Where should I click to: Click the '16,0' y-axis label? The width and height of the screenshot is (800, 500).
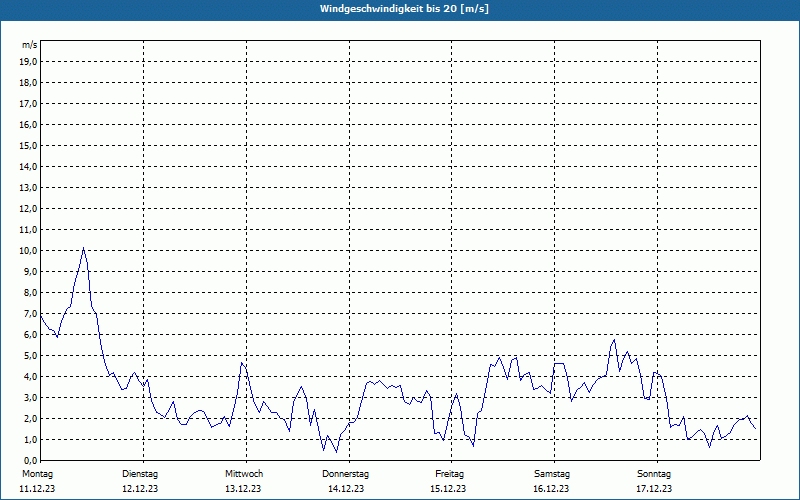pos(29,124)
